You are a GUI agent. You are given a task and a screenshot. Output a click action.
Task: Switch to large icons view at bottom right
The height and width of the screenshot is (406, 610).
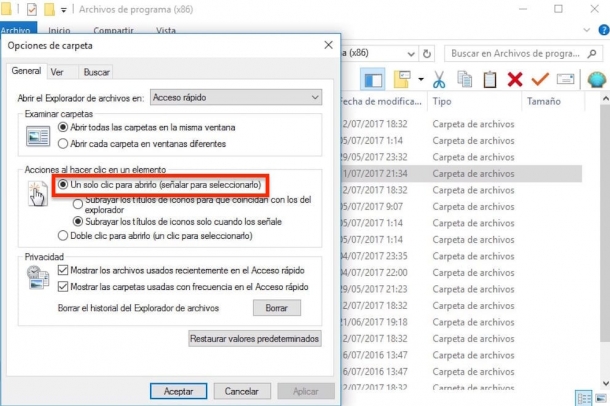(601, 398)
